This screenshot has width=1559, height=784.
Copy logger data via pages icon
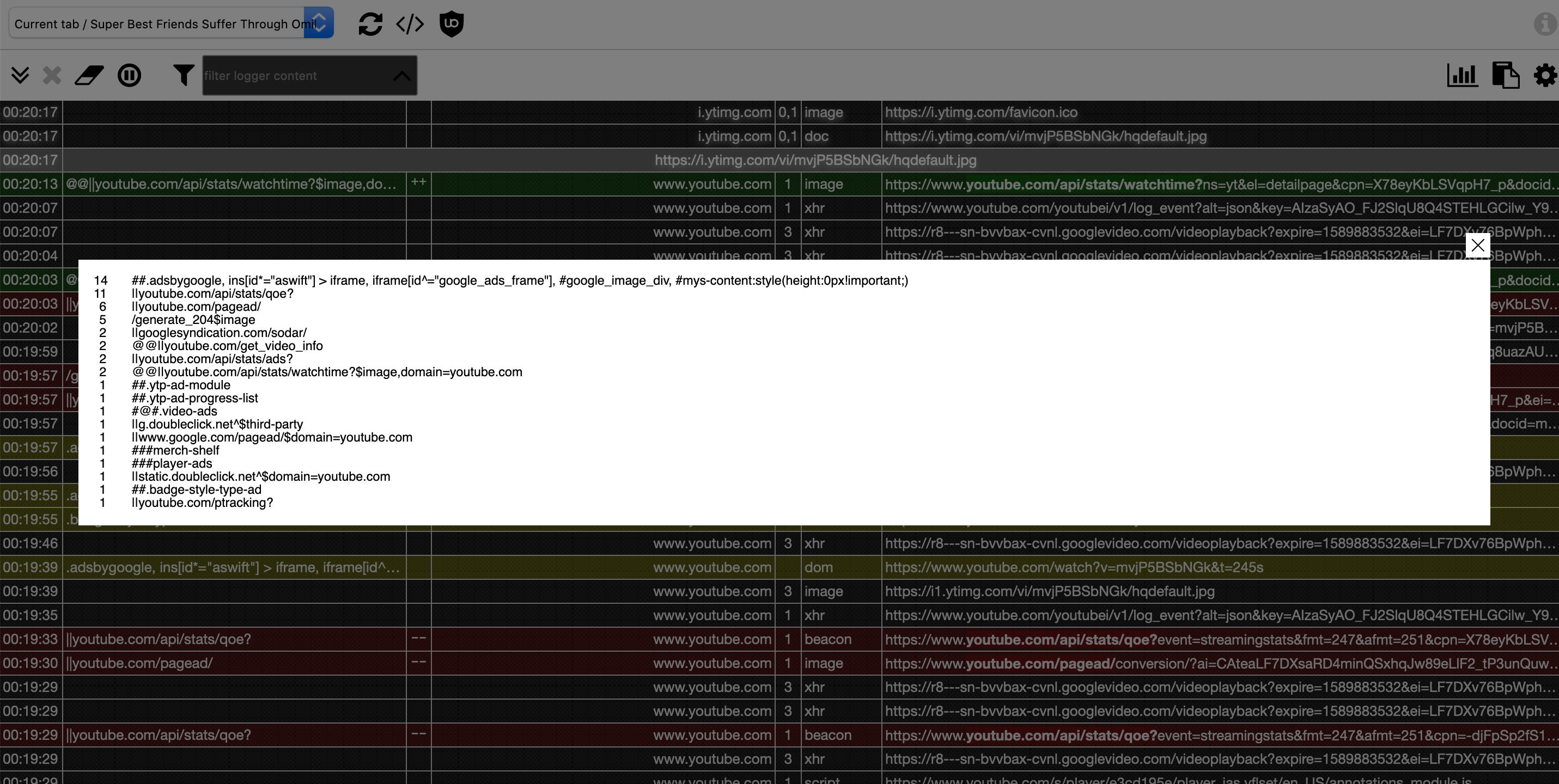pos(1507,75)
